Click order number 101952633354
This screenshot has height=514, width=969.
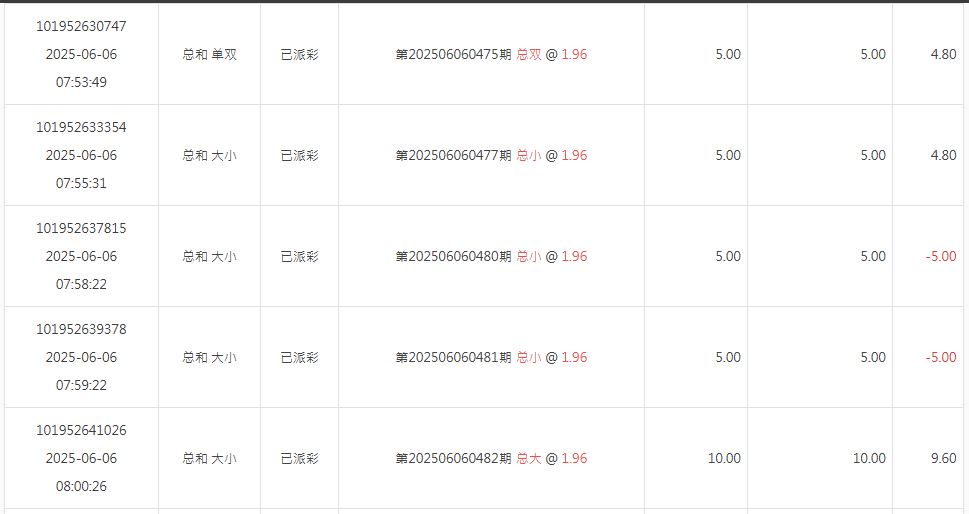81,127
